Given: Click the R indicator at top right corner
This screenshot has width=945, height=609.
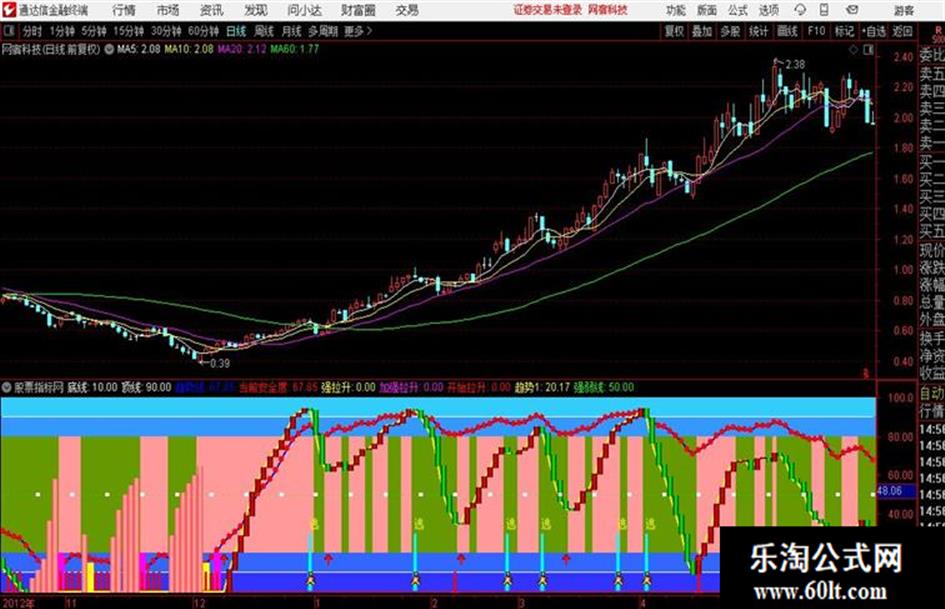Looking at the screenshot, I should pos(938,29).
